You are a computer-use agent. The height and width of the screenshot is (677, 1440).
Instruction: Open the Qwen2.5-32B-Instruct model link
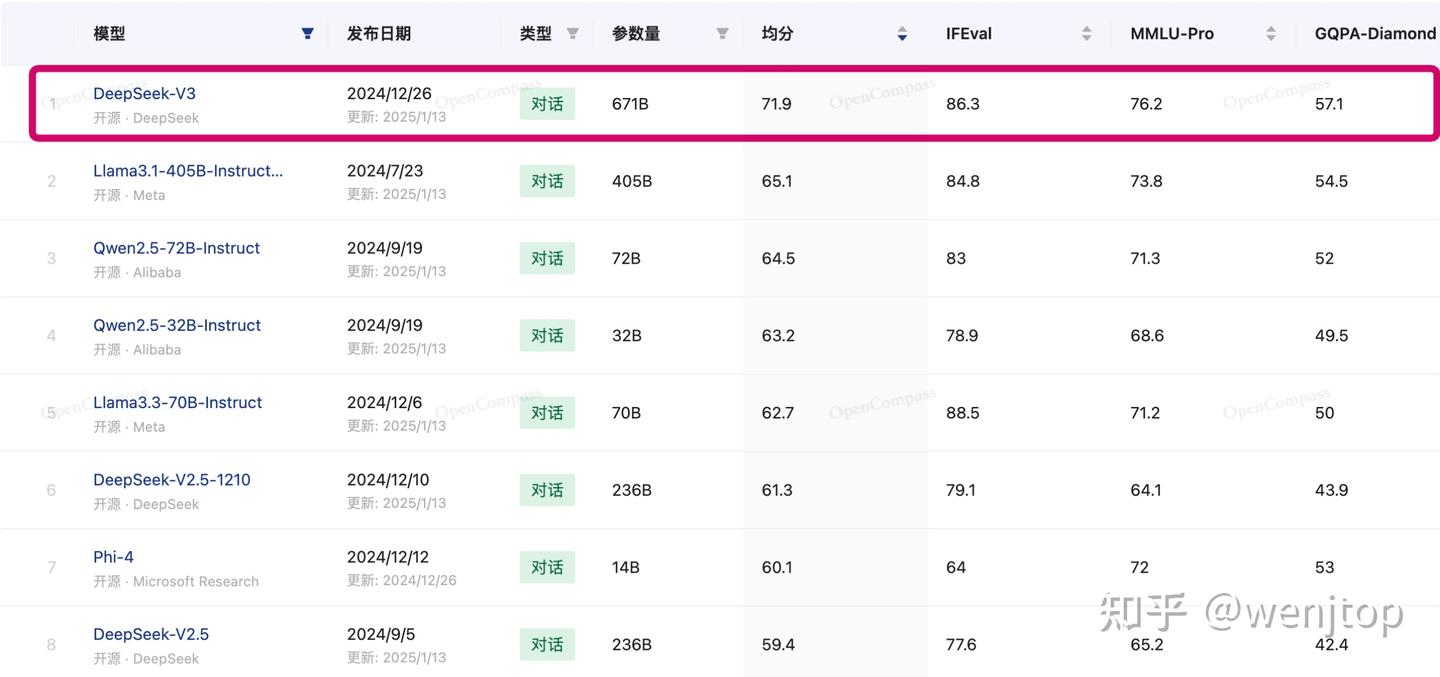(x=177, y=325)
